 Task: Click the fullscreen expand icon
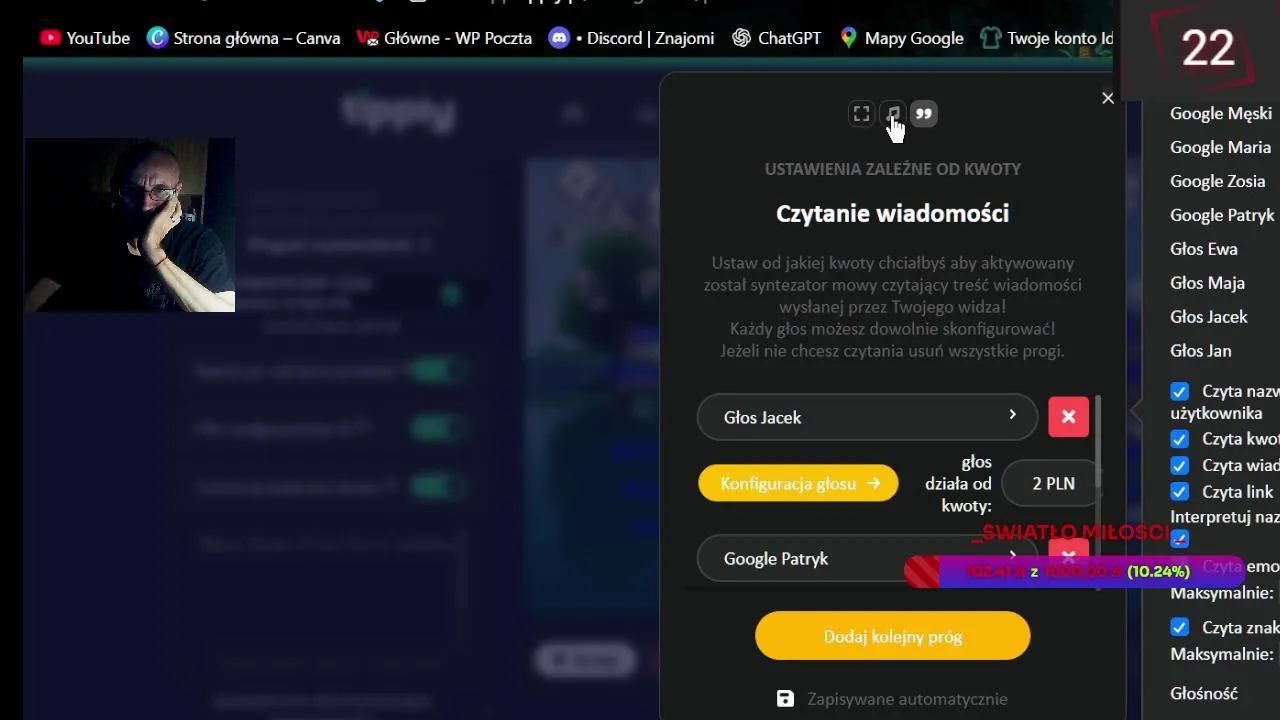[861, 114]
